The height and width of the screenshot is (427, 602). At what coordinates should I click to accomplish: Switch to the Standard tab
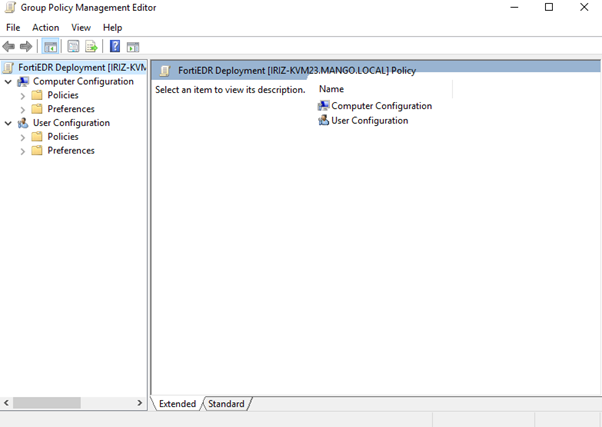coord(226,404)
